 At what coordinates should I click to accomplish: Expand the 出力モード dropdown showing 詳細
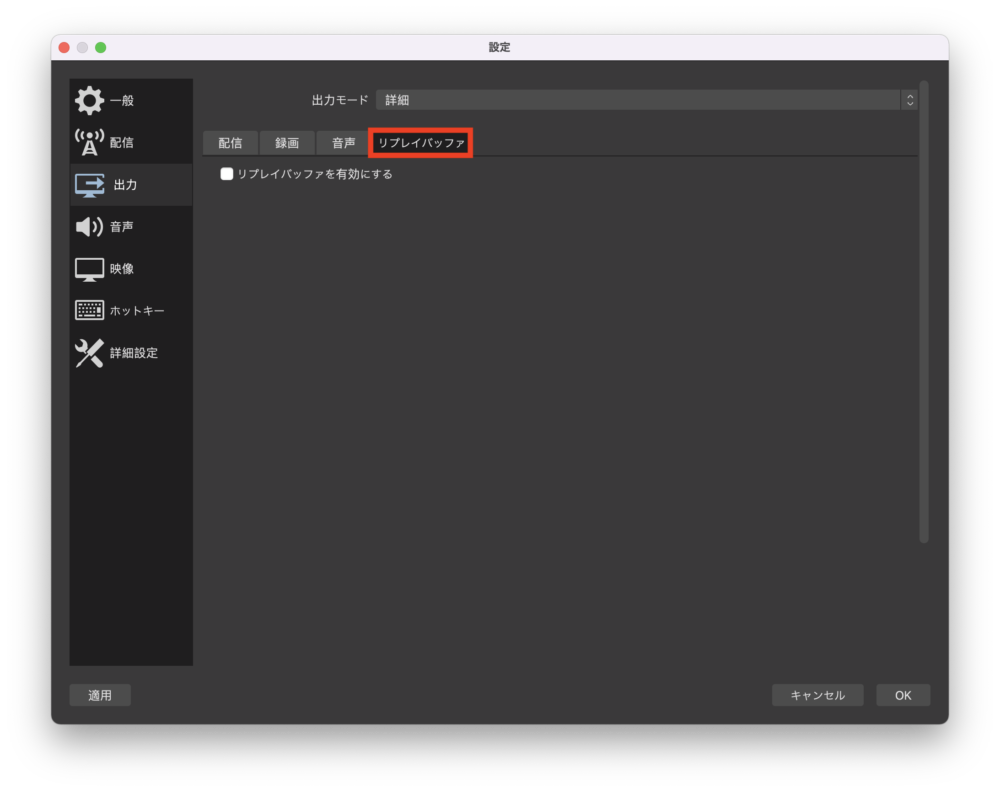(x=646, y=100)
